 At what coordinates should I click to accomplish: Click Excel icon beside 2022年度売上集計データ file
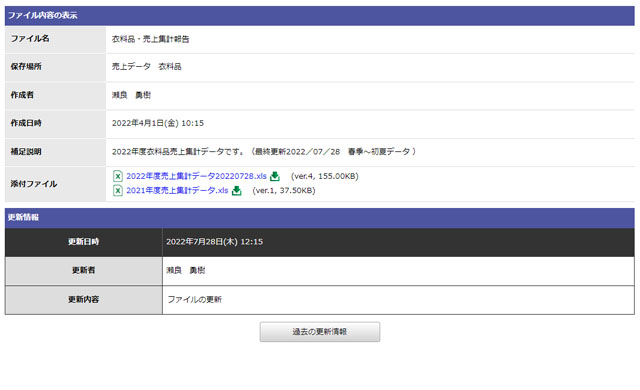(118, 176)
